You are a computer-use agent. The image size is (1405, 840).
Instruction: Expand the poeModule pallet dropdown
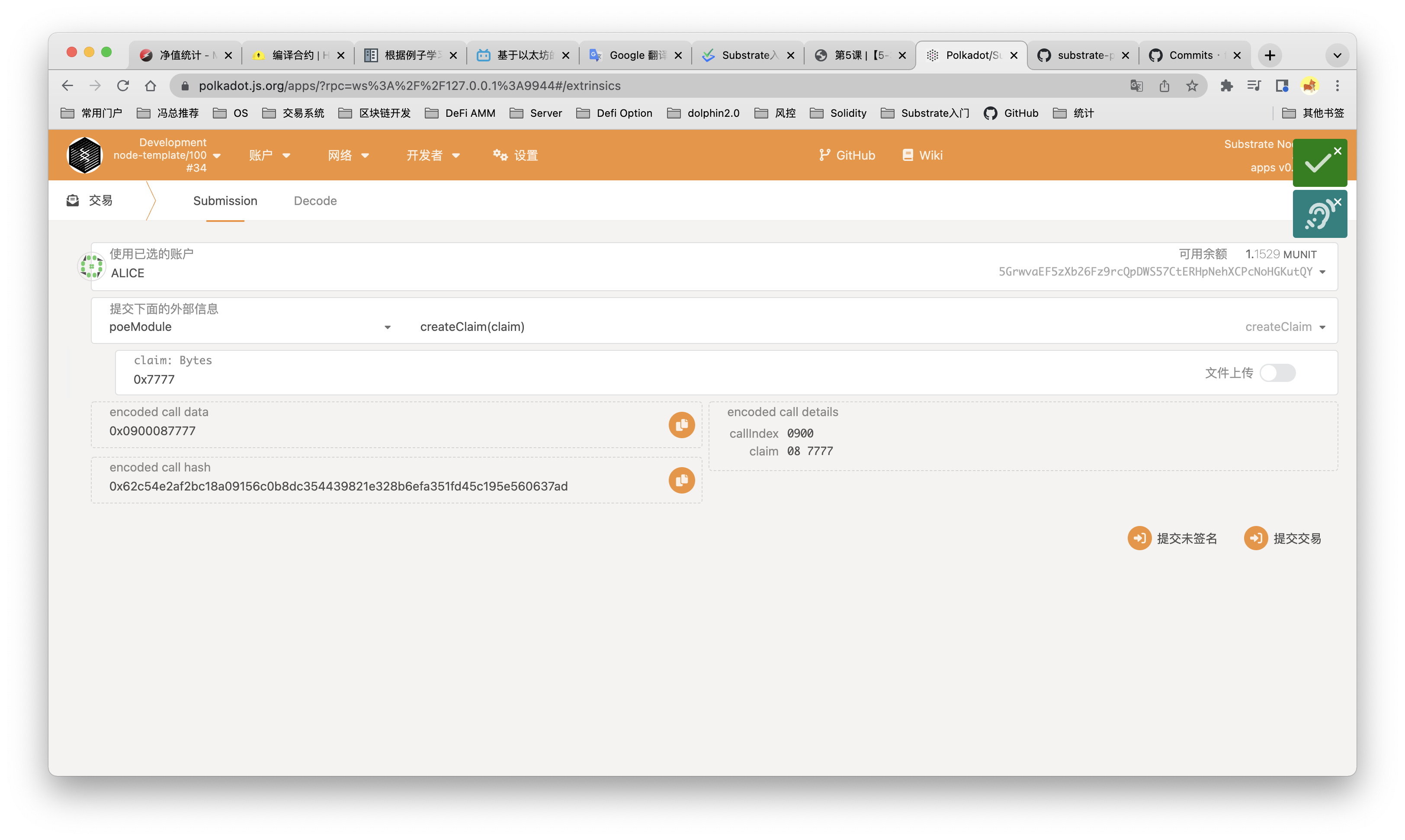click(387, 327)
